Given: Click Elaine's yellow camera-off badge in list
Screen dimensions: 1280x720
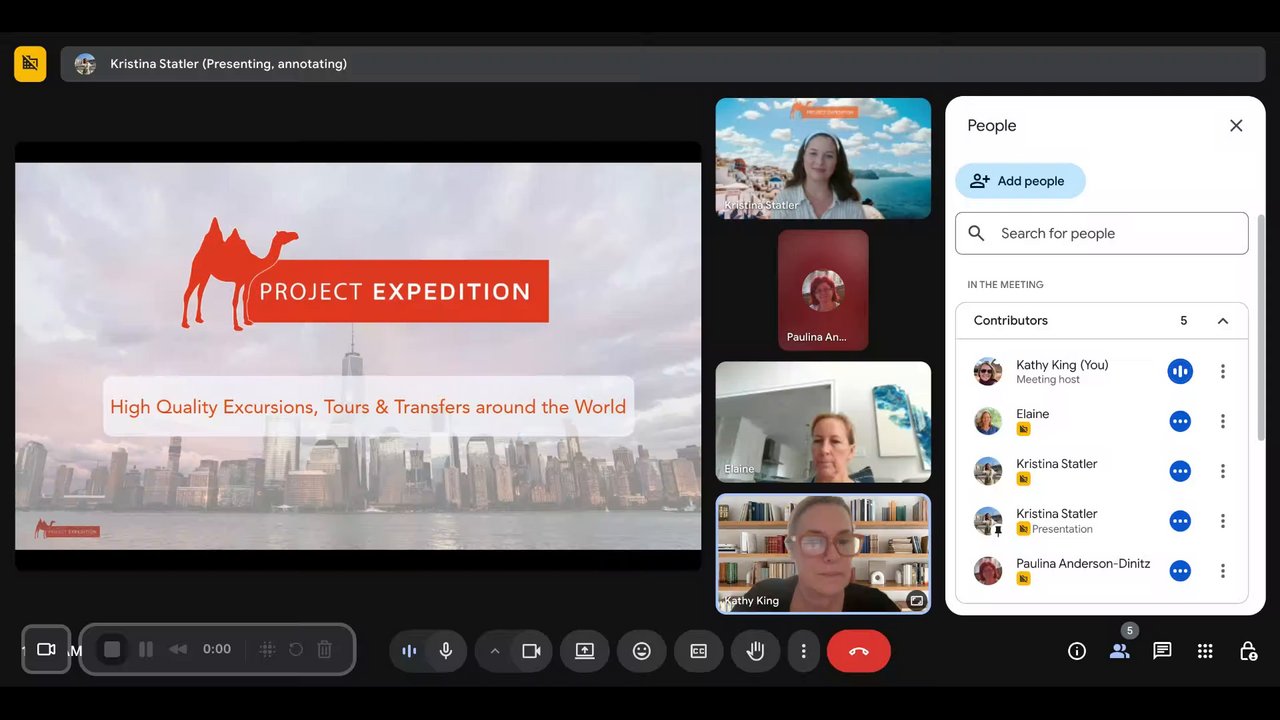Looking at the screenshot, I should pos(1023,429).
